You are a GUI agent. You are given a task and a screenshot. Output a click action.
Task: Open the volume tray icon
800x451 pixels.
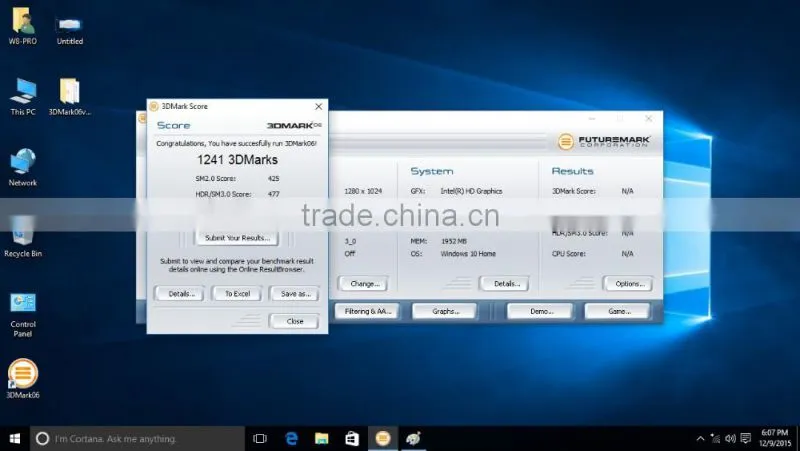point(730,439)
